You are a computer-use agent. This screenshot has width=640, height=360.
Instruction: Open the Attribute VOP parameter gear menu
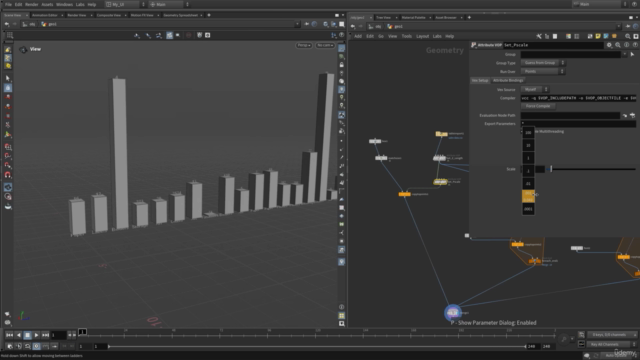609,45
